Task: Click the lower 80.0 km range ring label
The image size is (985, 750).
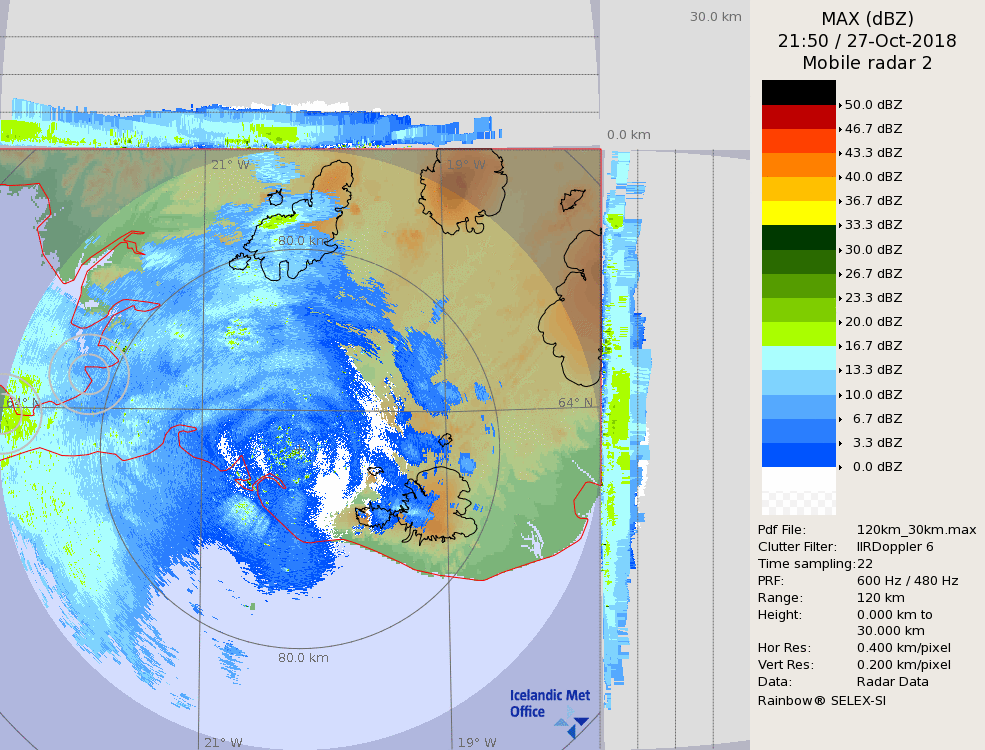Action: (303, 658)
